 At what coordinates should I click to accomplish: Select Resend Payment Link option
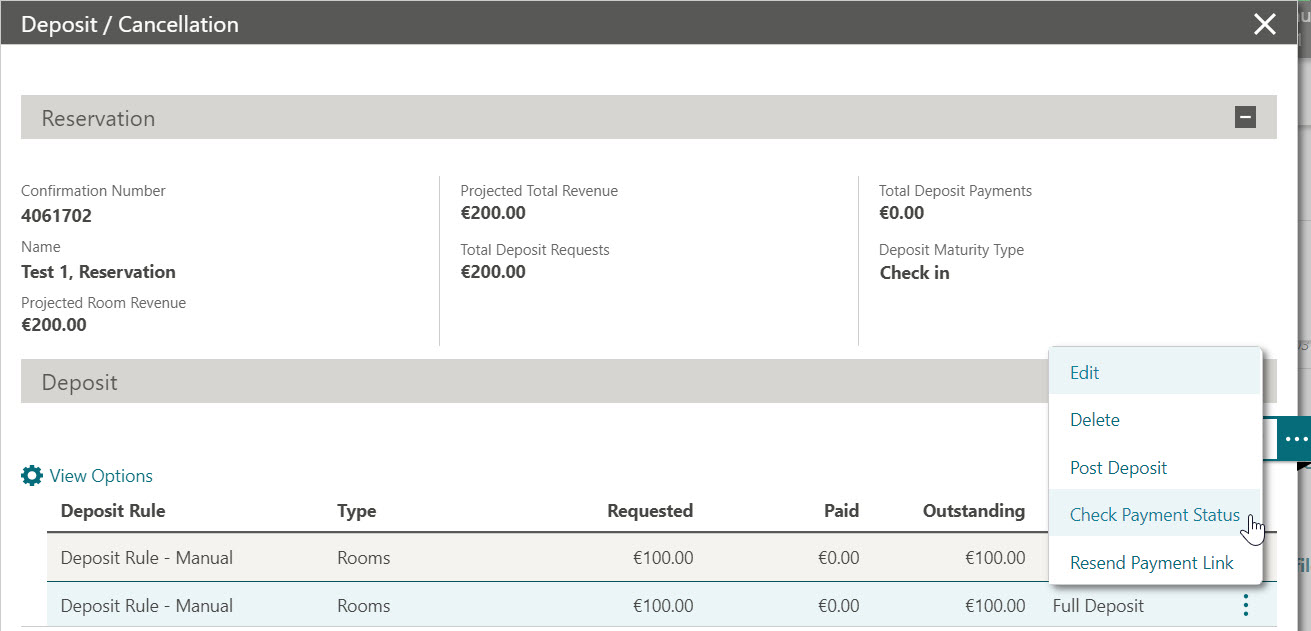1151,562
